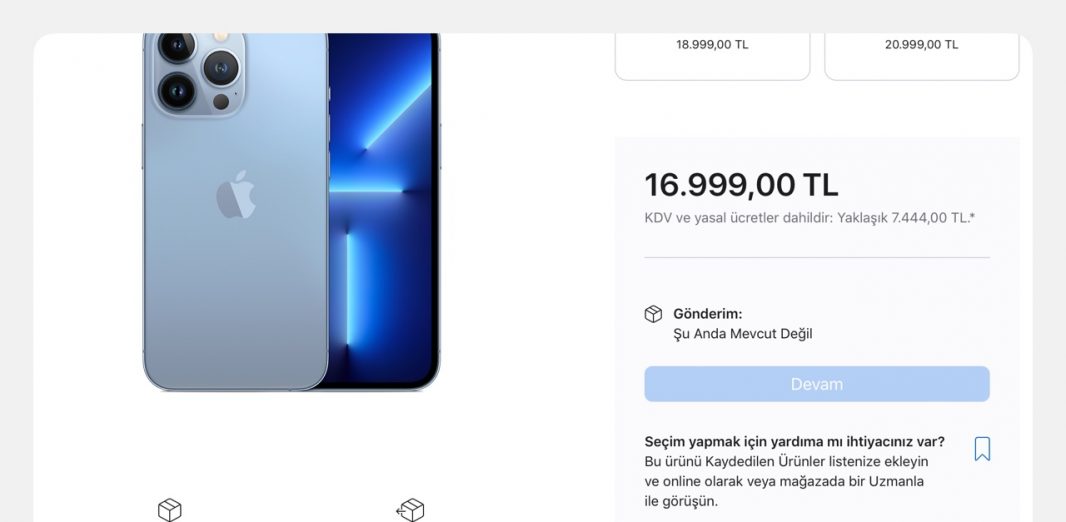
Task: Click the 16.999,00 TL price
Action: 741,185
